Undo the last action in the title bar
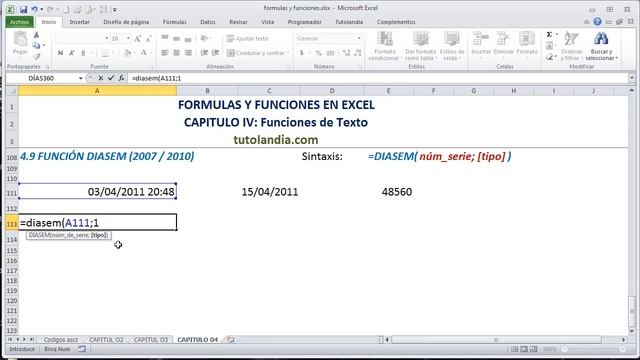640x360 pixels. coord(34,9)
